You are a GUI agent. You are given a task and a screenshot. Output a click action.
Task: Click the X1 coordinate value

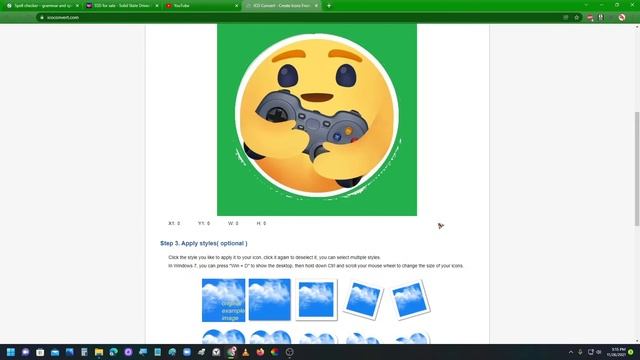coord(174,223)
